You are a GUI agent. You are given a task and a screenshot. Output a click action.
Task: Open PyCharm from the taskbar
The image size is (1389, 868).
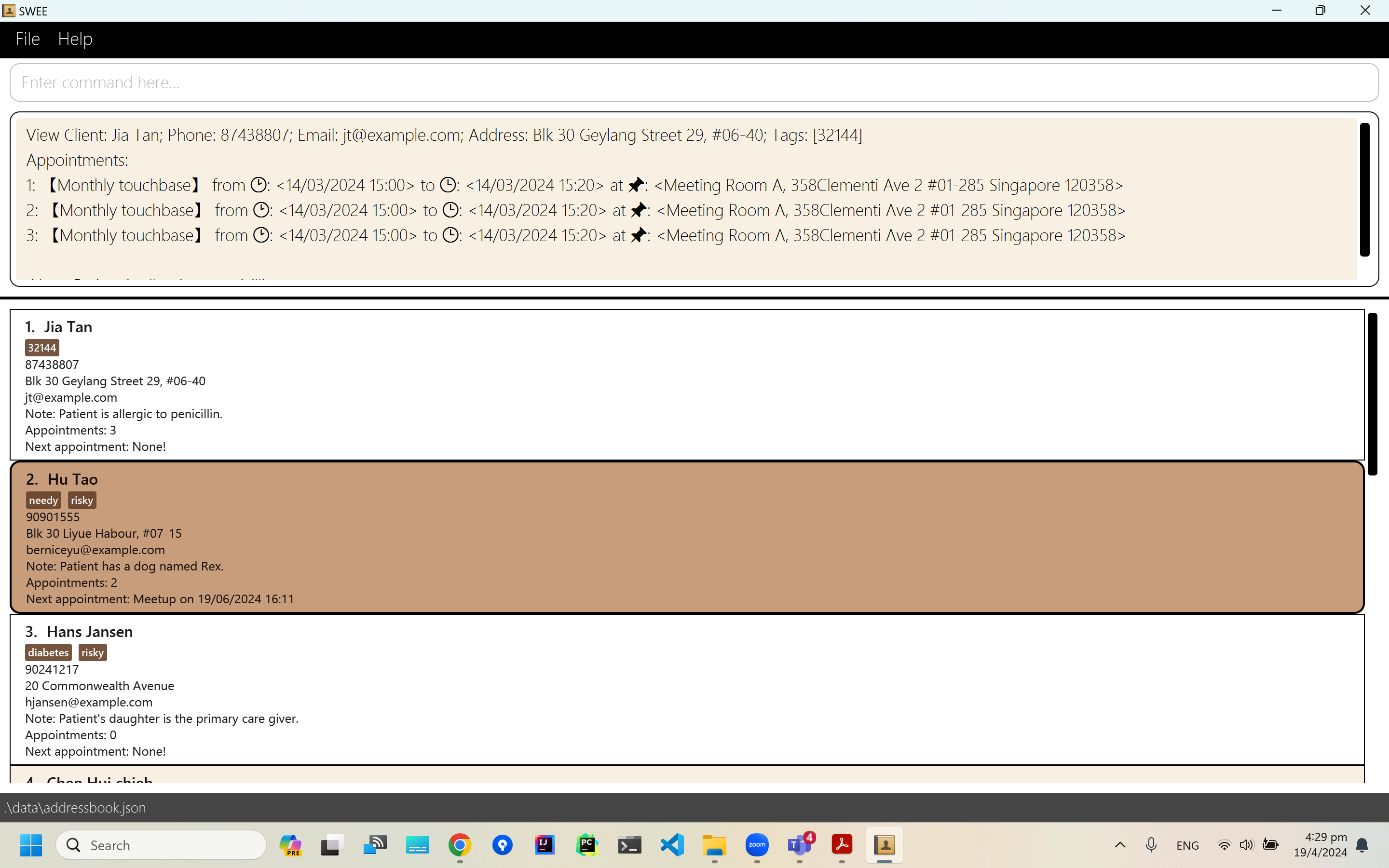(586, 845)
